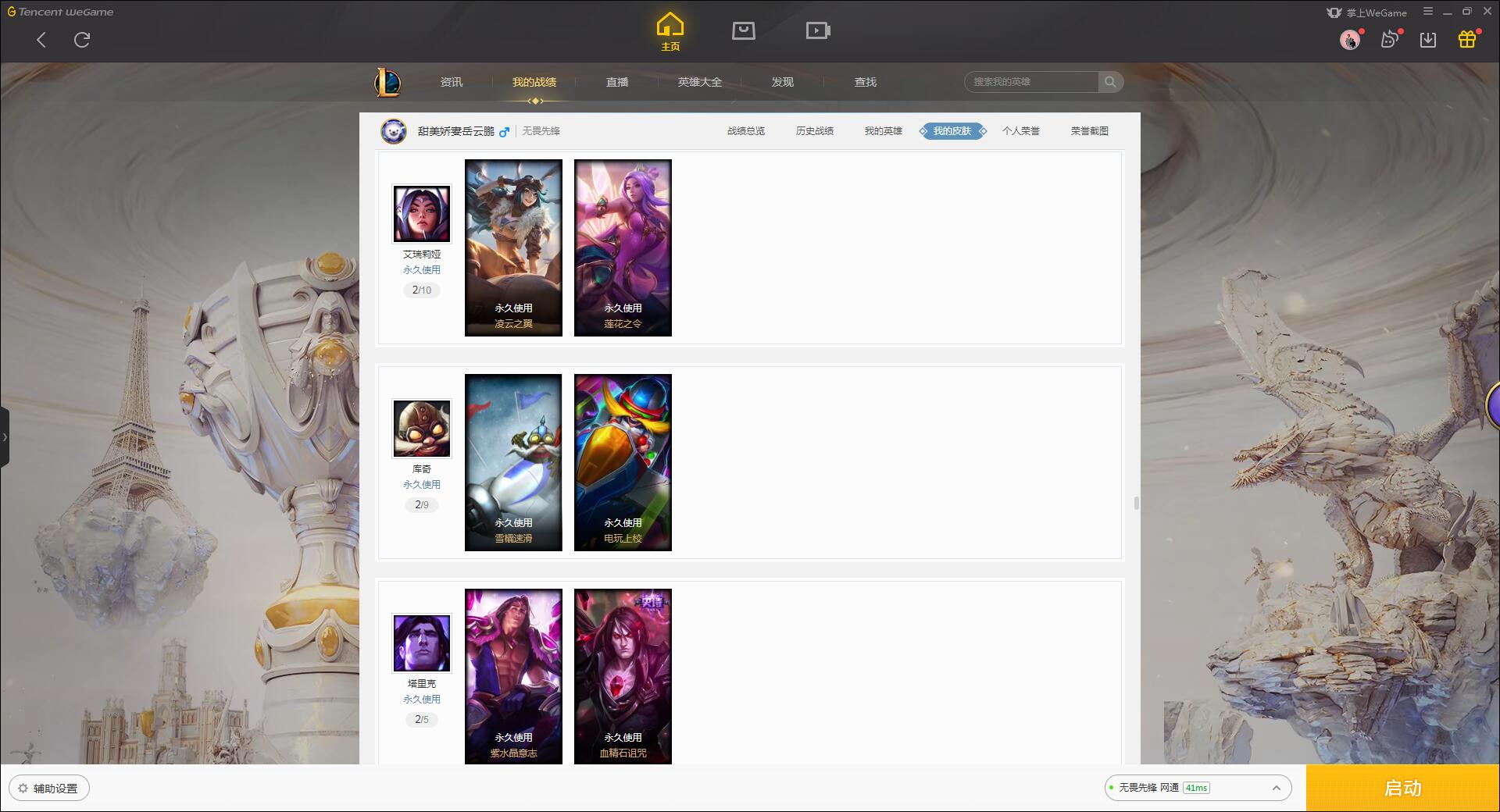Click the League of Legends logo icon
The width and height of the screenshot is (1500, 812).
pos(388,82)
